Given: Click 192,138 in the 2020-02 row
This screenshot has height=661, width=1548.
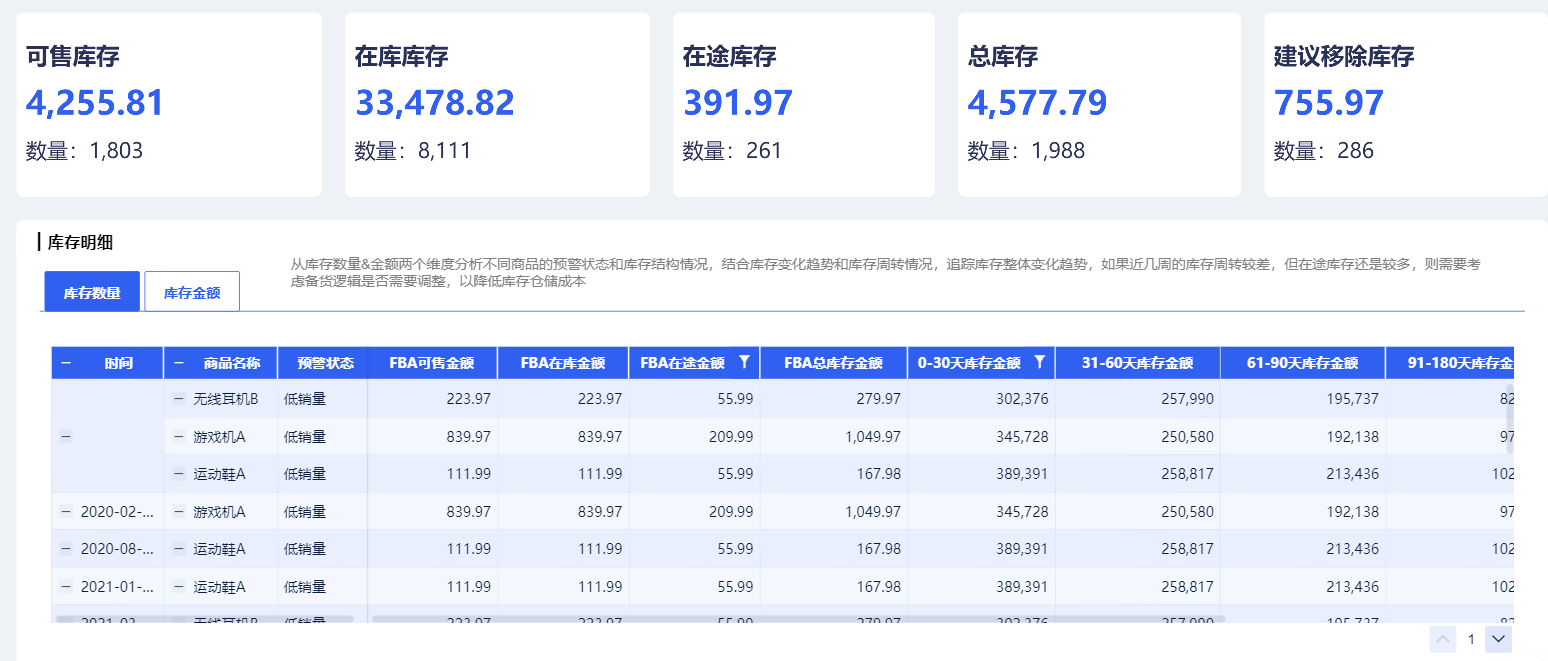Looking at the screenshot, I should pos(1352,511).
